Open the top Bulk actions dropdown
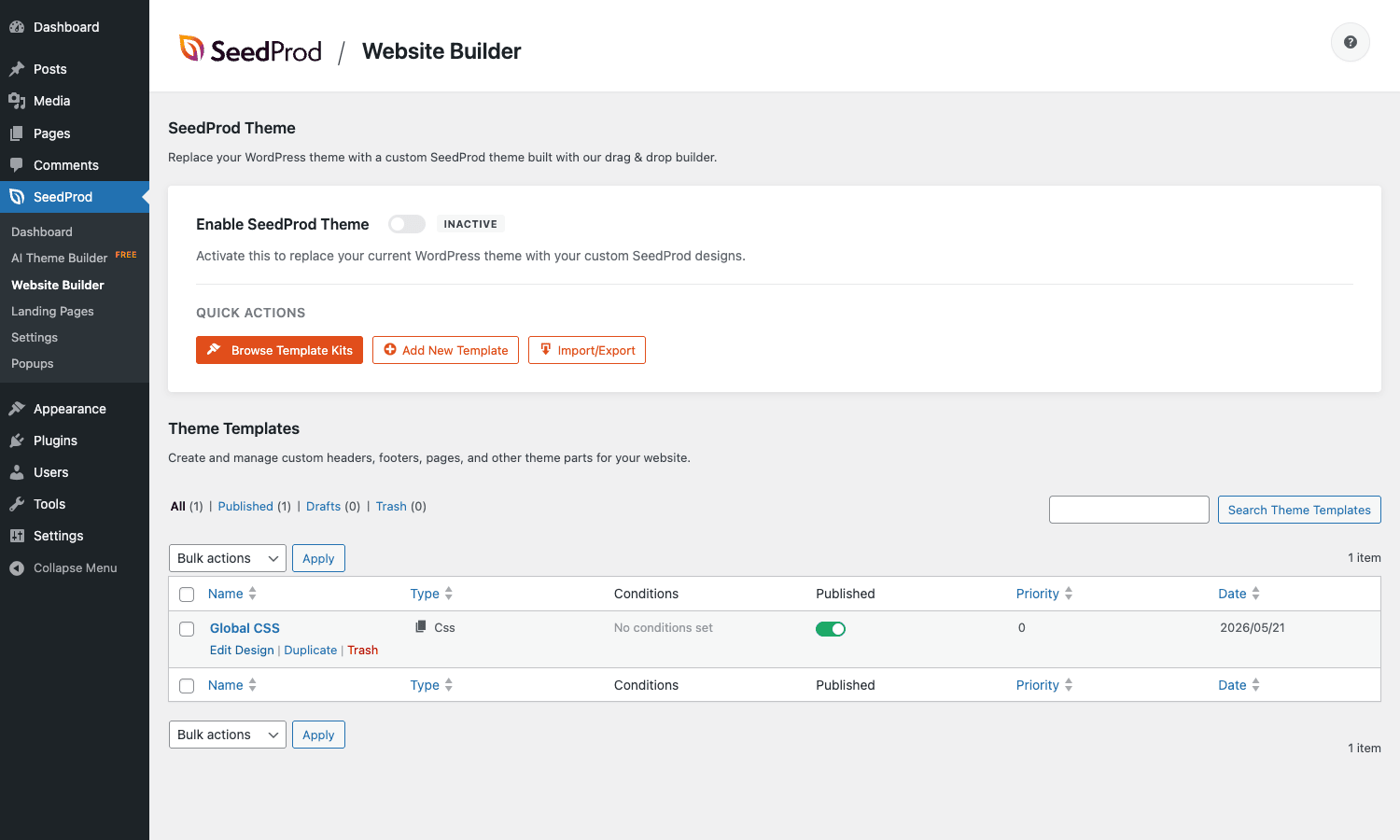Viewport: 1400px width, 840px height. (227, 558)
